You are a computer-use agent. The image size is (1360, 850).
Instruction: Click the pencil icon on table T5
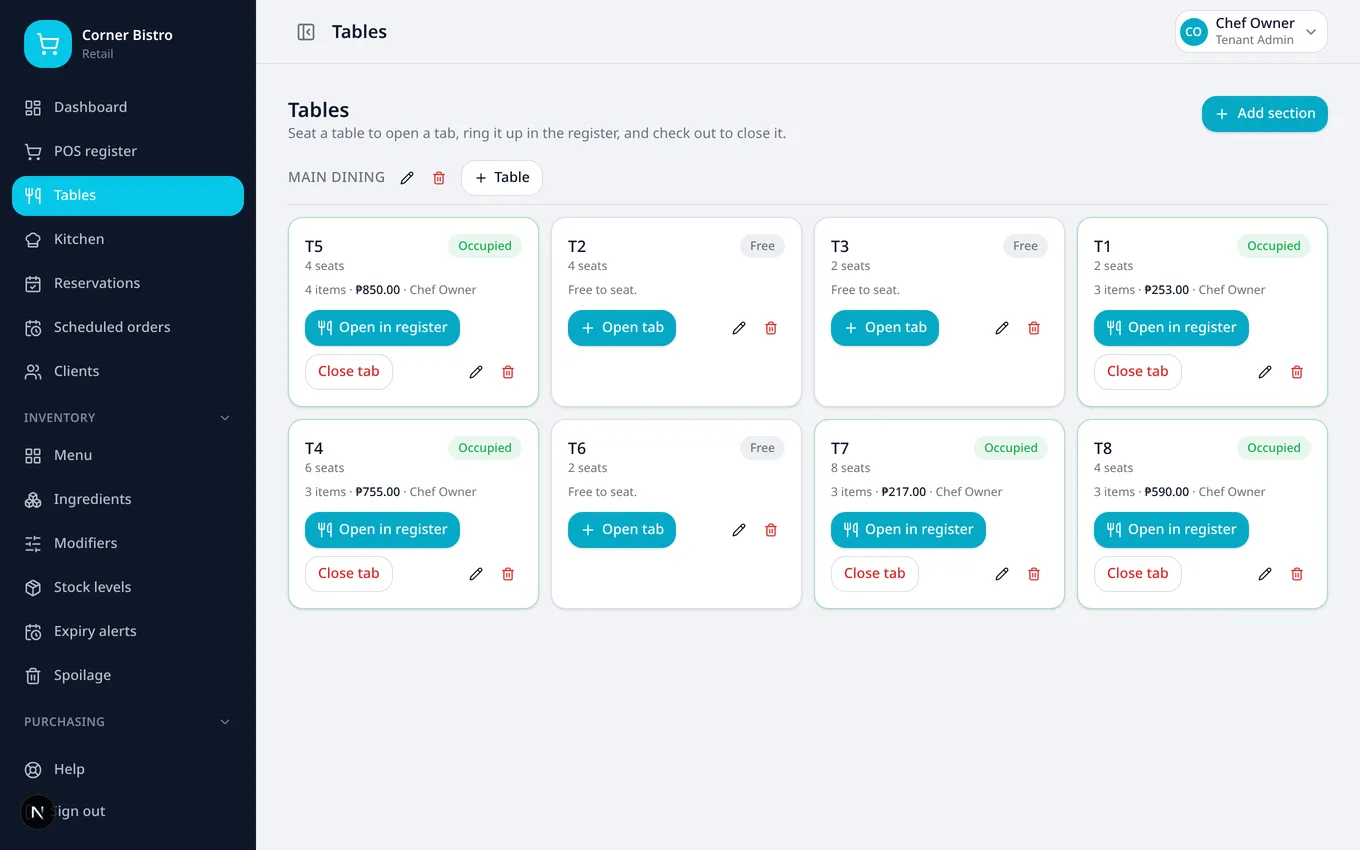[476, 372]
